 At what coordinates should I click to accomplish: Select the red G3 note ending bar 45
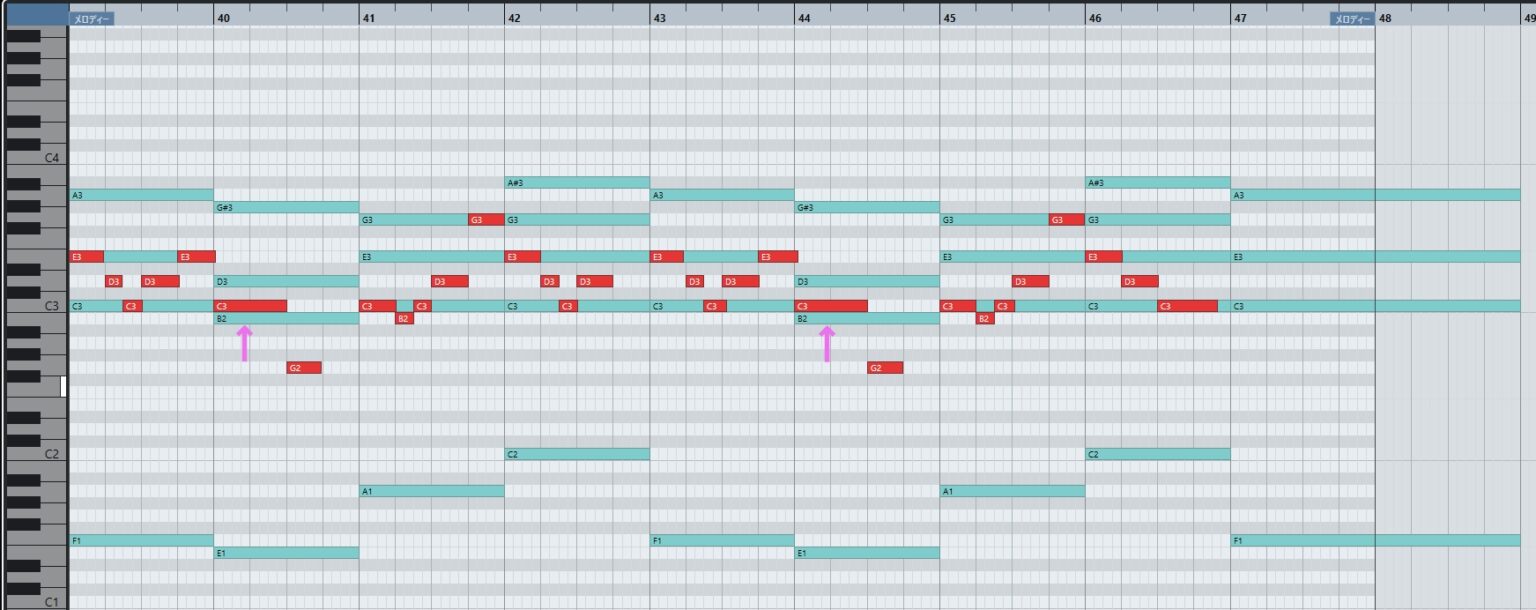click(x=1066, y=220)
